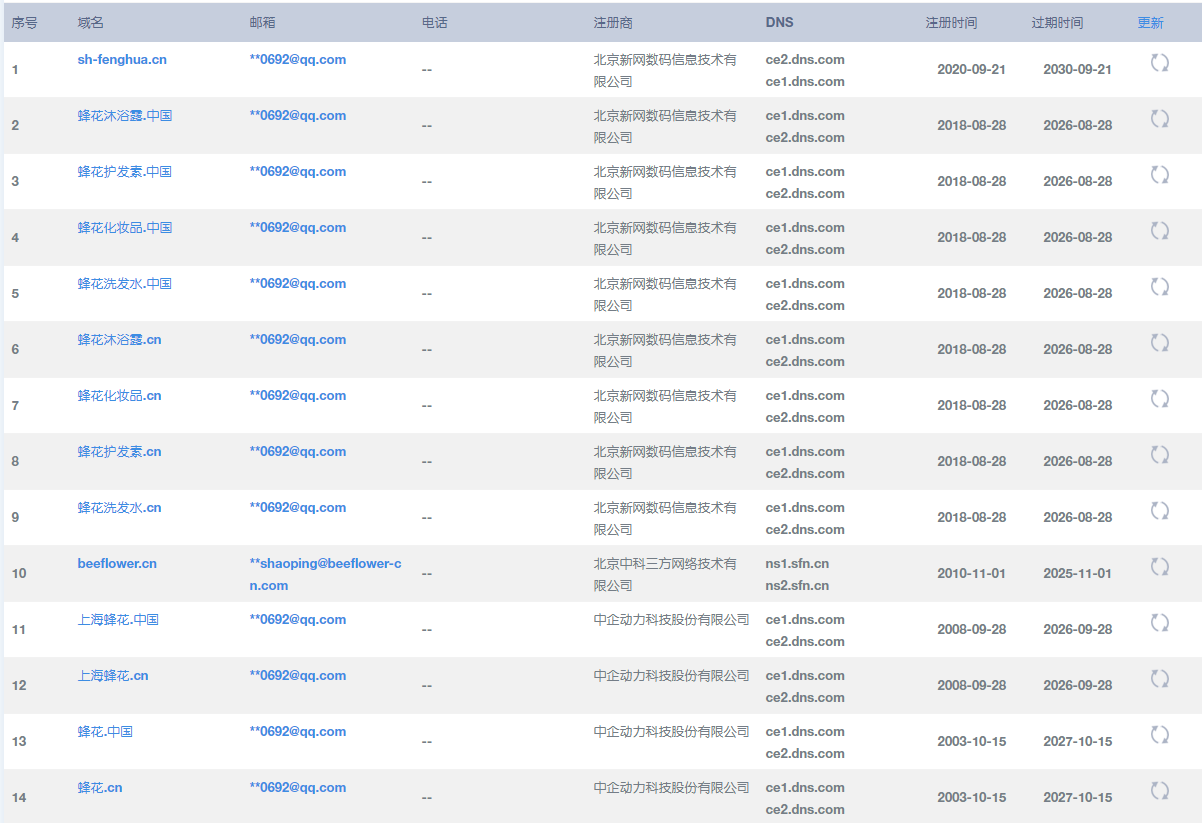This screenshot has width=1202, height=823.
Task: Click registrar 北京中科三方网络技术有限公司
Action: 665,574
